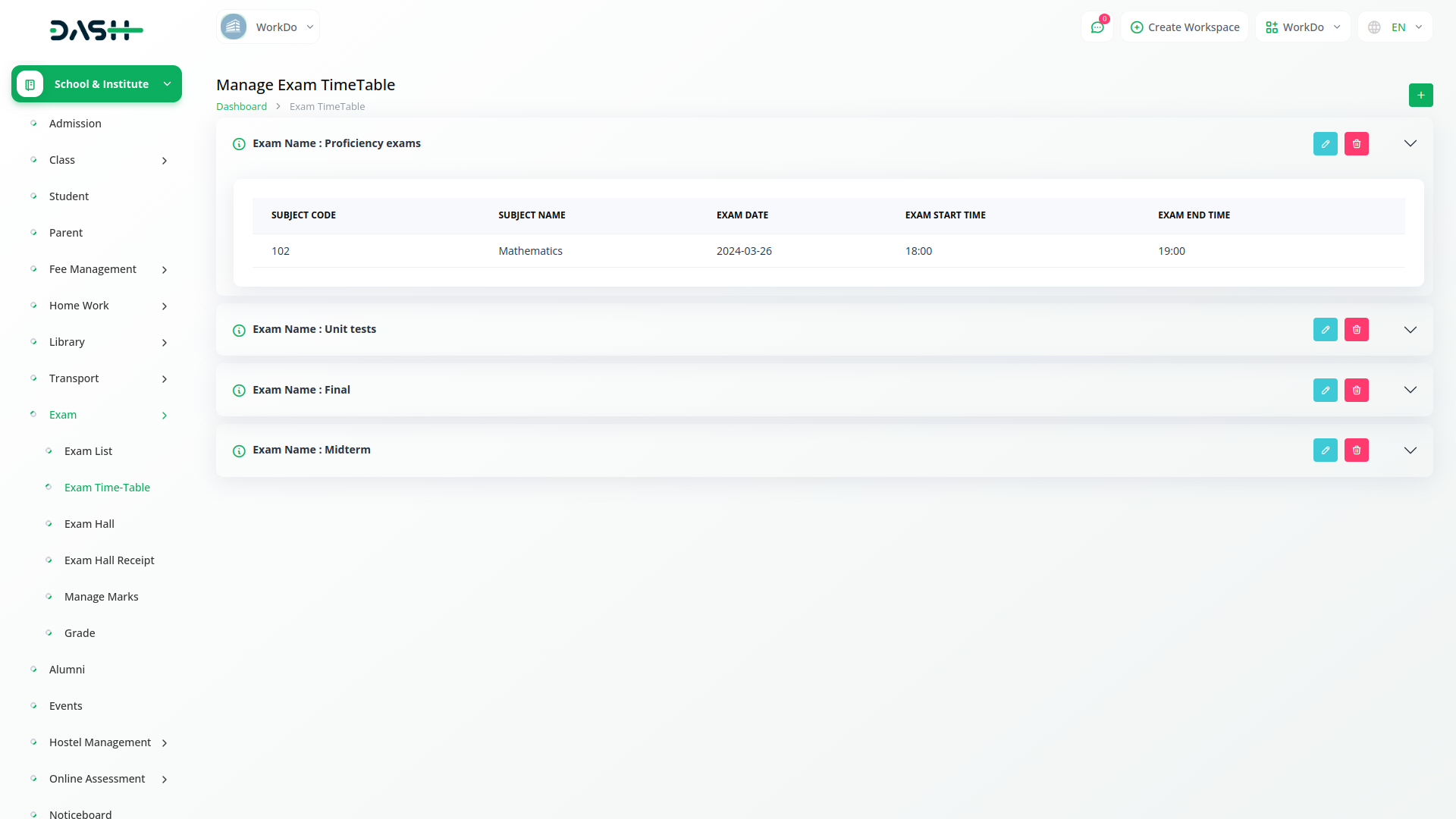Delete the Midterm exam timetable
This screenshot has width=1456, height=819.
[1356, 450]
